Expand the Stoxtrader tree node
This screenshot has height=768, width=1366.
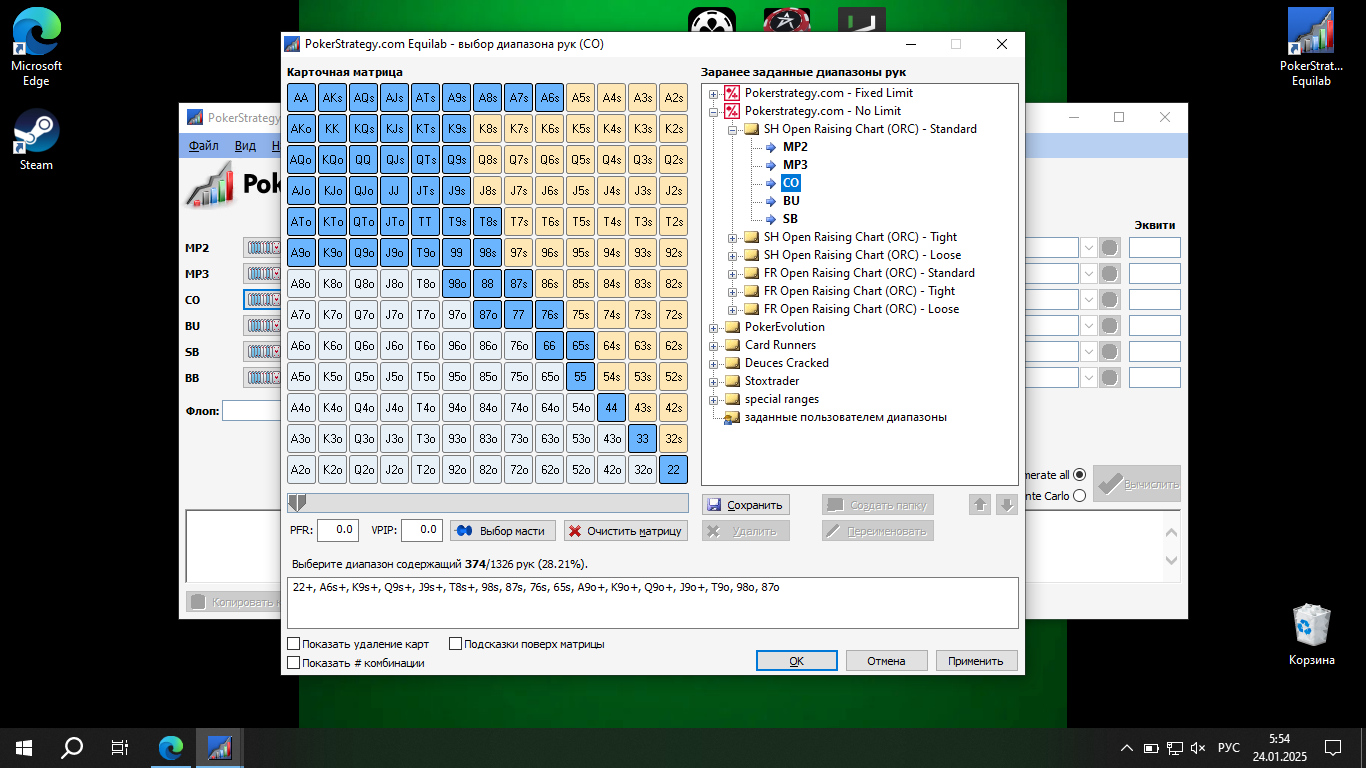(714, 381)
